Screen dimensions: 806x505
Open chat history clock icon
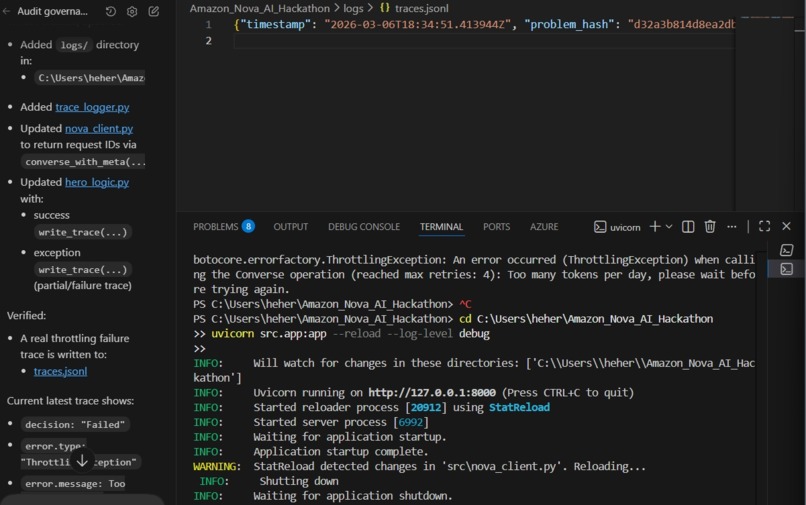tap(111, 11)
